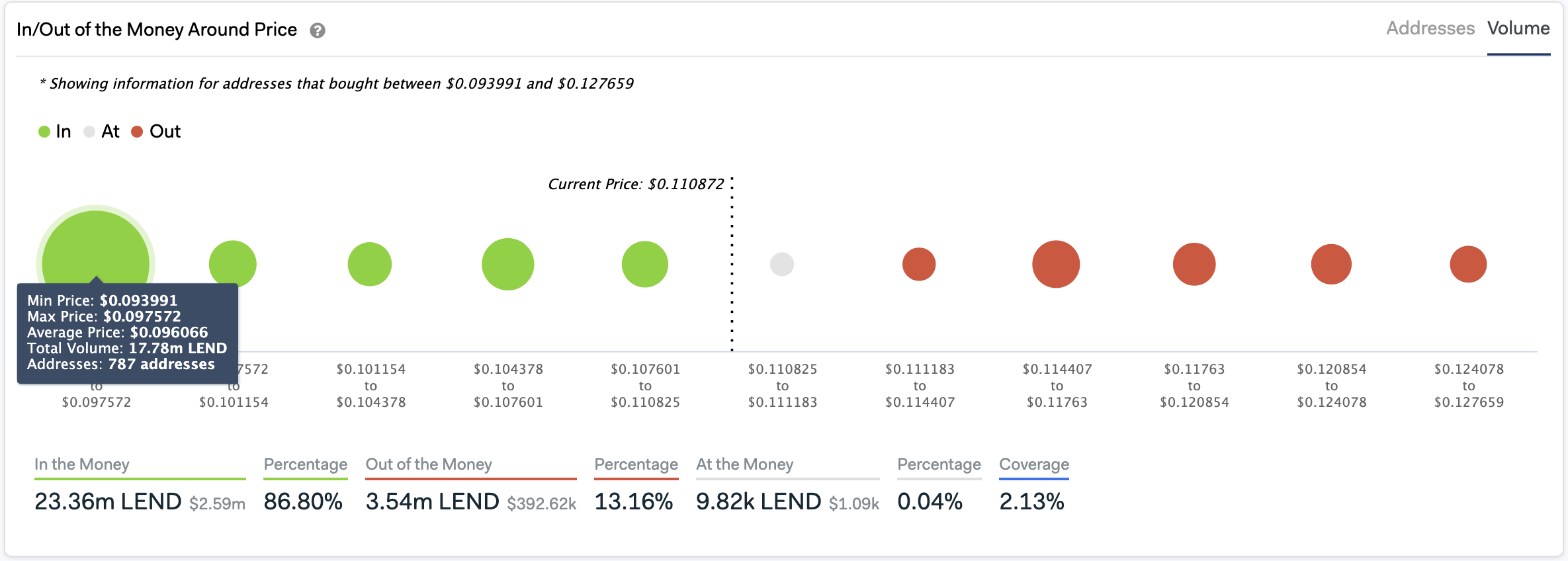Screen dimensions: 1568x561
Task: Click axis label $0.110825 to $0.111183
Action: (783, 386)
